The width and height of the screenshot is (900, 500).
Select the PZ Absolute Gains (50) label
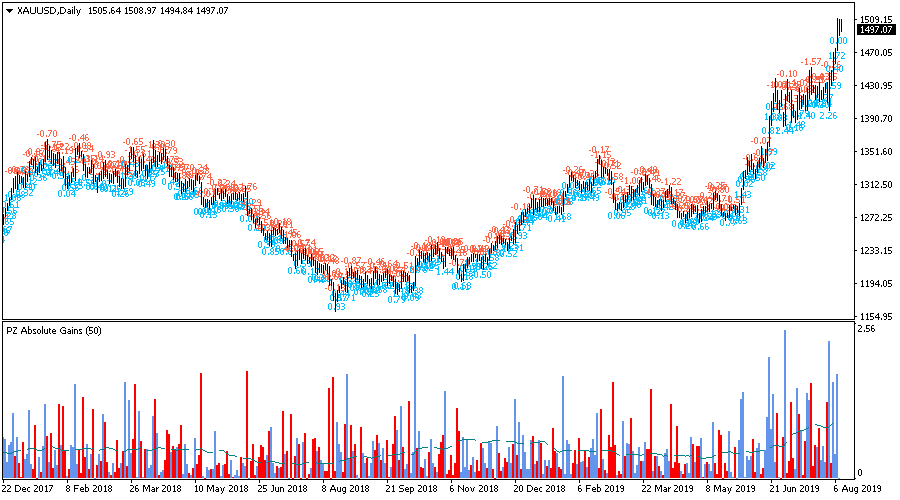53,331
